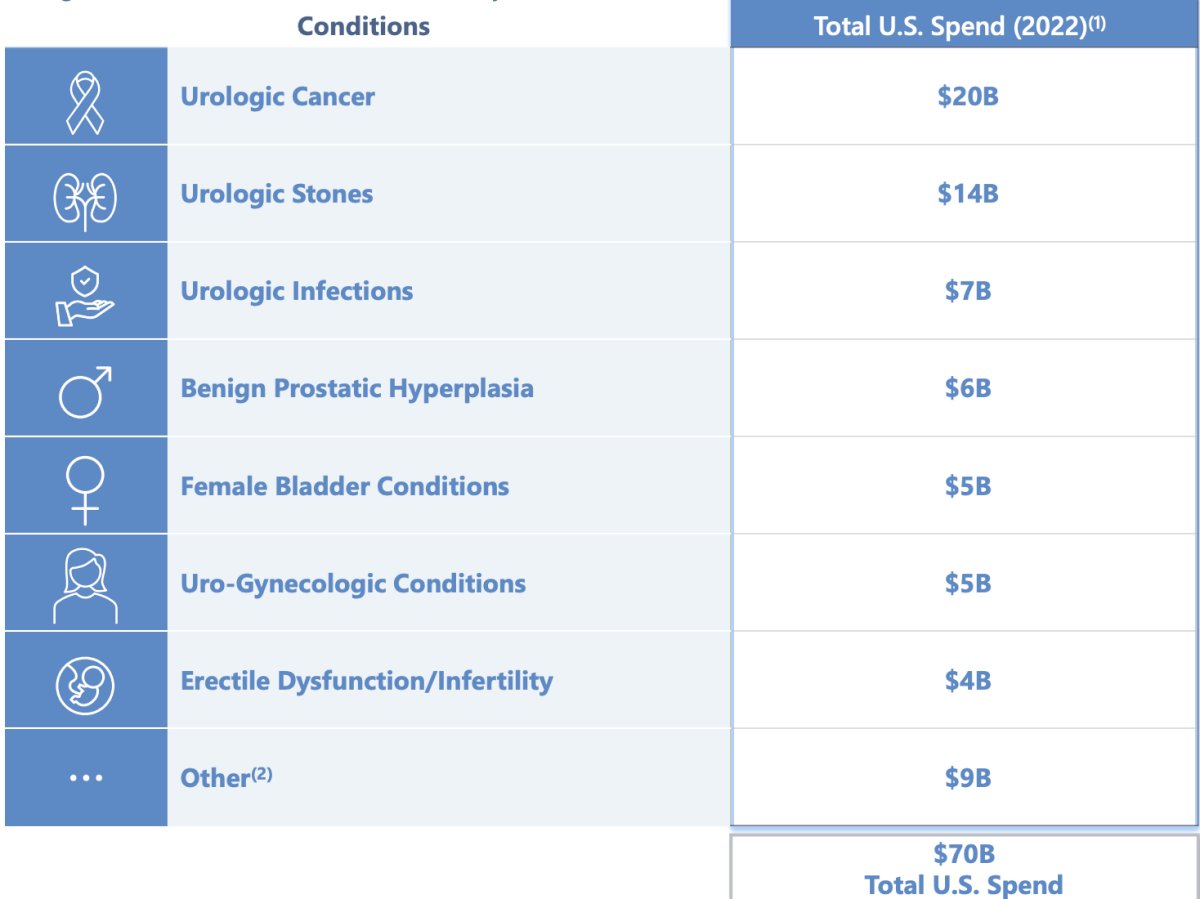Click the $9B spend cell
The image size is (1200, 899).
[x=965, y=778]
